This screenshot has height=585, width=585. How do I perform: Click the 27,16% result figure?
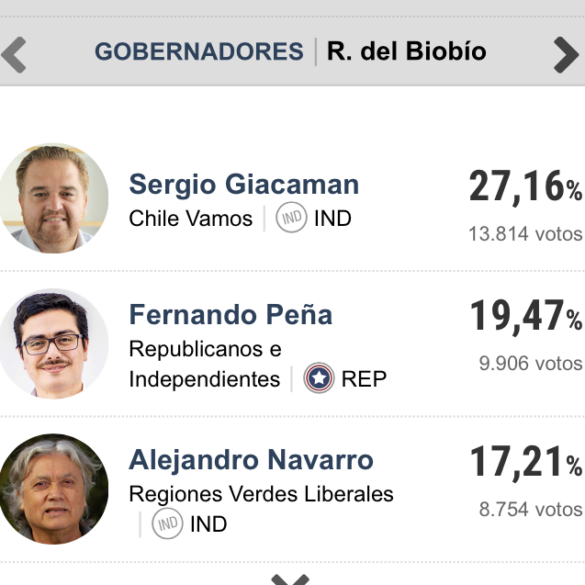pos(525,186)
